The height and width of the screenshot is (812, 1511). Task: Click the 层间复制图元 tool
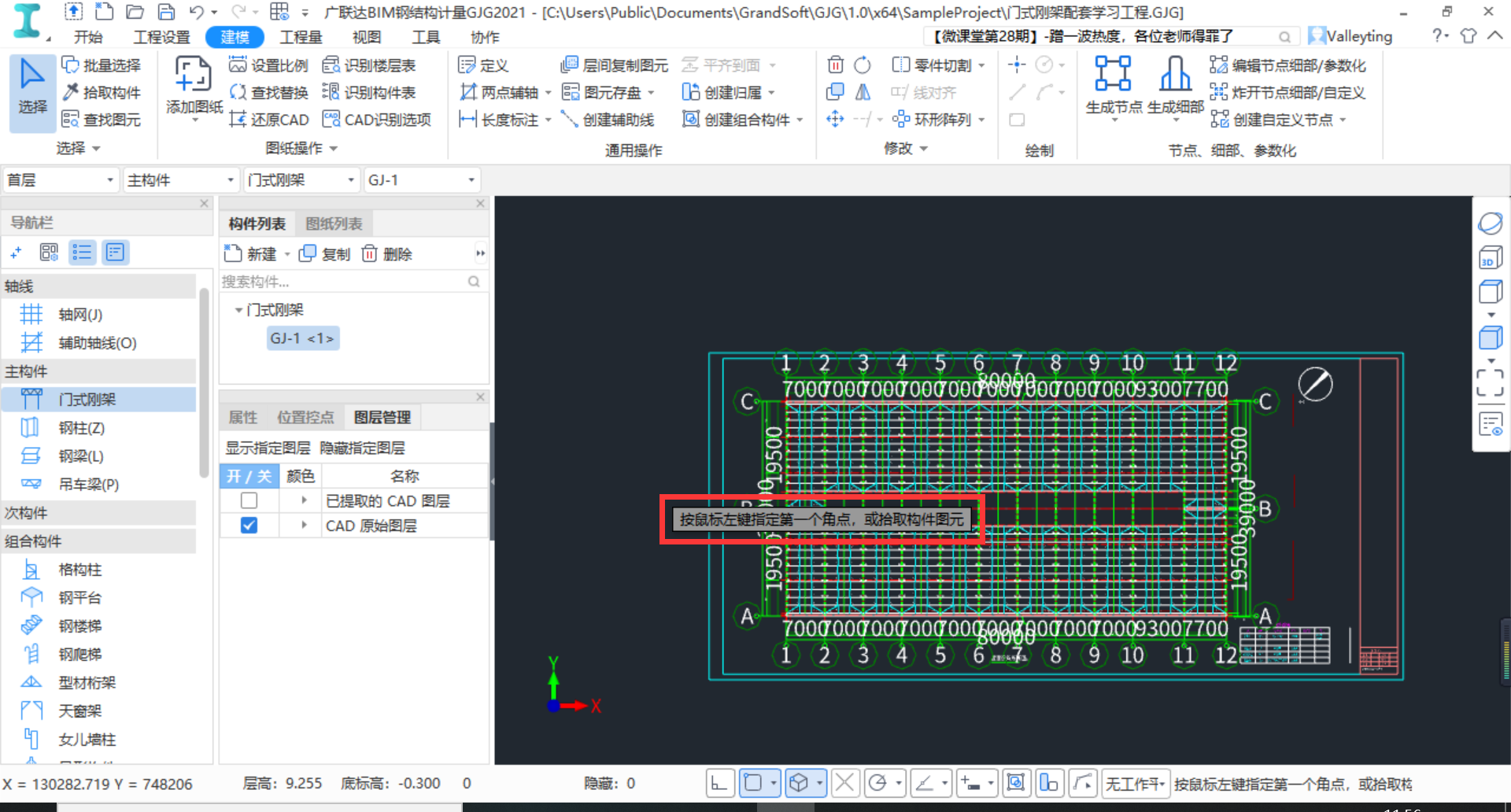click(614, 65)
